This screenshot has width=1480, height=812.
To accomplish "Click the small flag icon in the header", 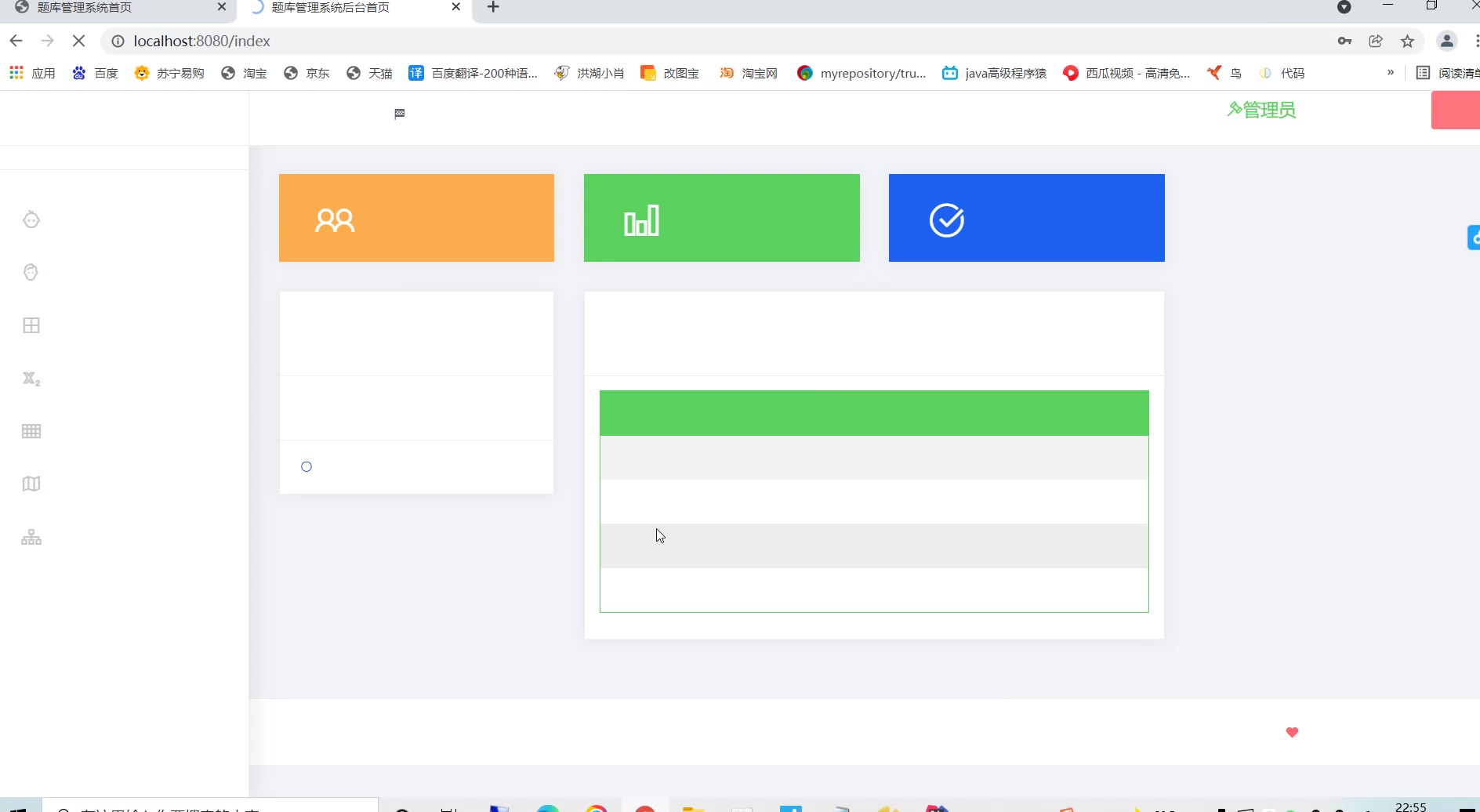I will pyautogui.click(x=400, y=114).
